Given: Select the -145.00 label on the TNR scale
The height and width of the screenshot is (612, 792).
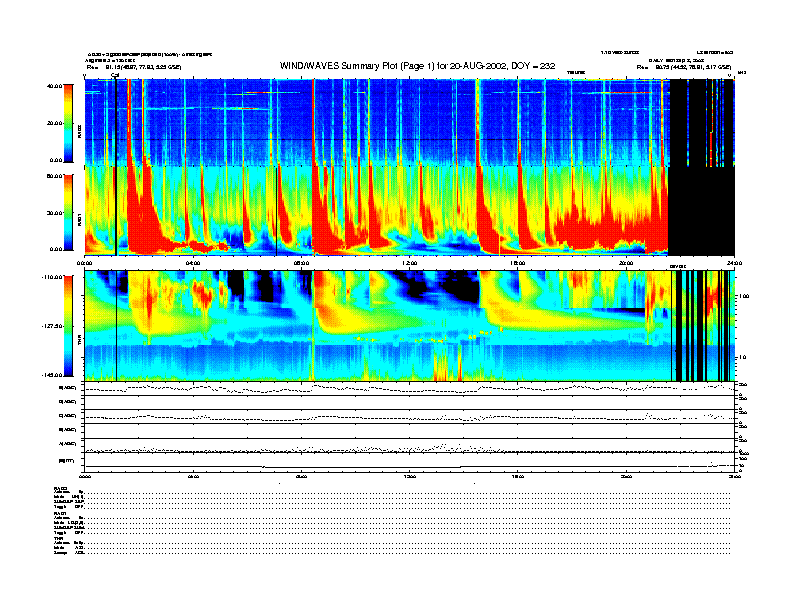Looking at the screenshot, I should tap(52, 375).
